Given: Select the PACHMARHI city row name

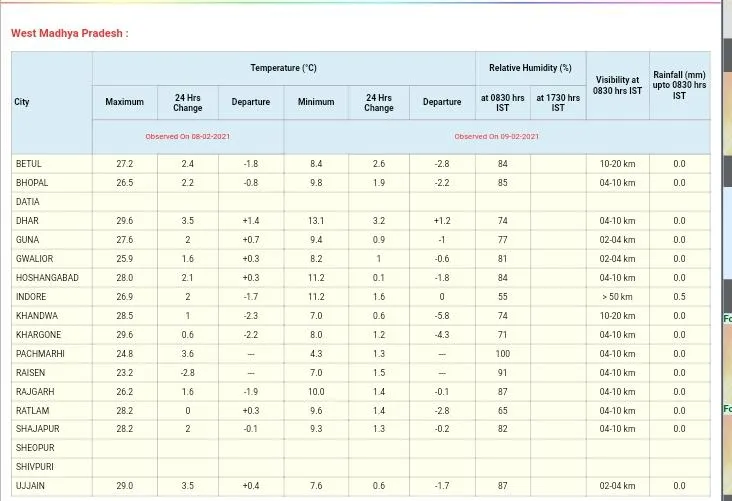Looking at the screenshot, I should [40, 354].
